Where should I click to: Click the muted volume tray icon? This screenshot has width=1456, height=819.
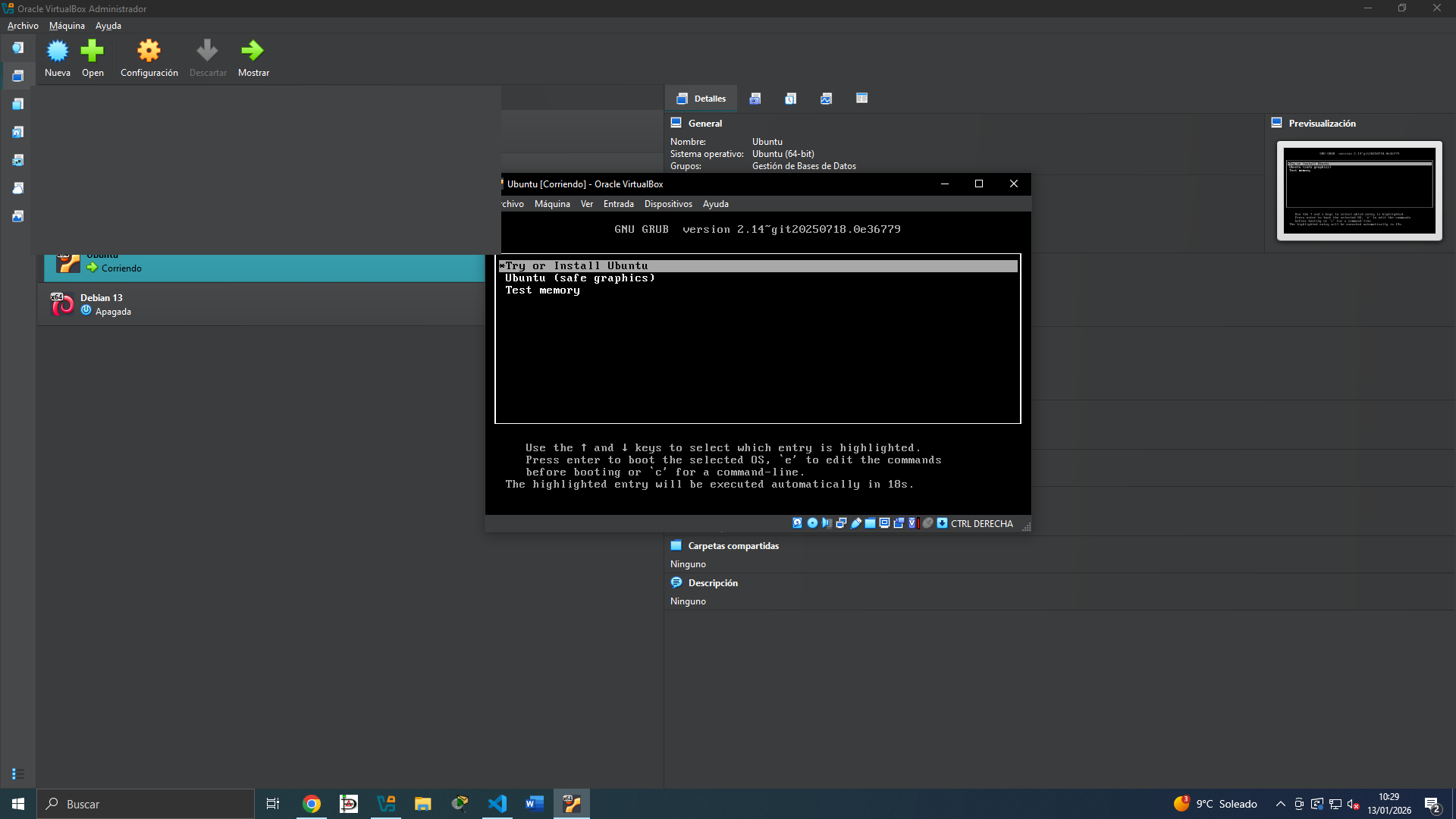tap(1354, 804)
